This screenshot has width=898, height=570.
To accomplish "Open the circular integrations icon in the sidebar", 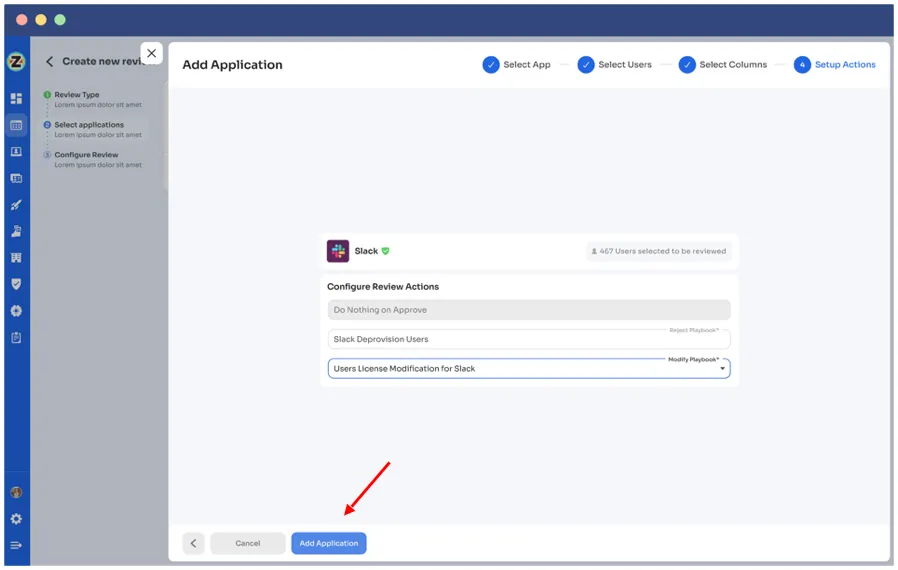I will click(16, 311).
